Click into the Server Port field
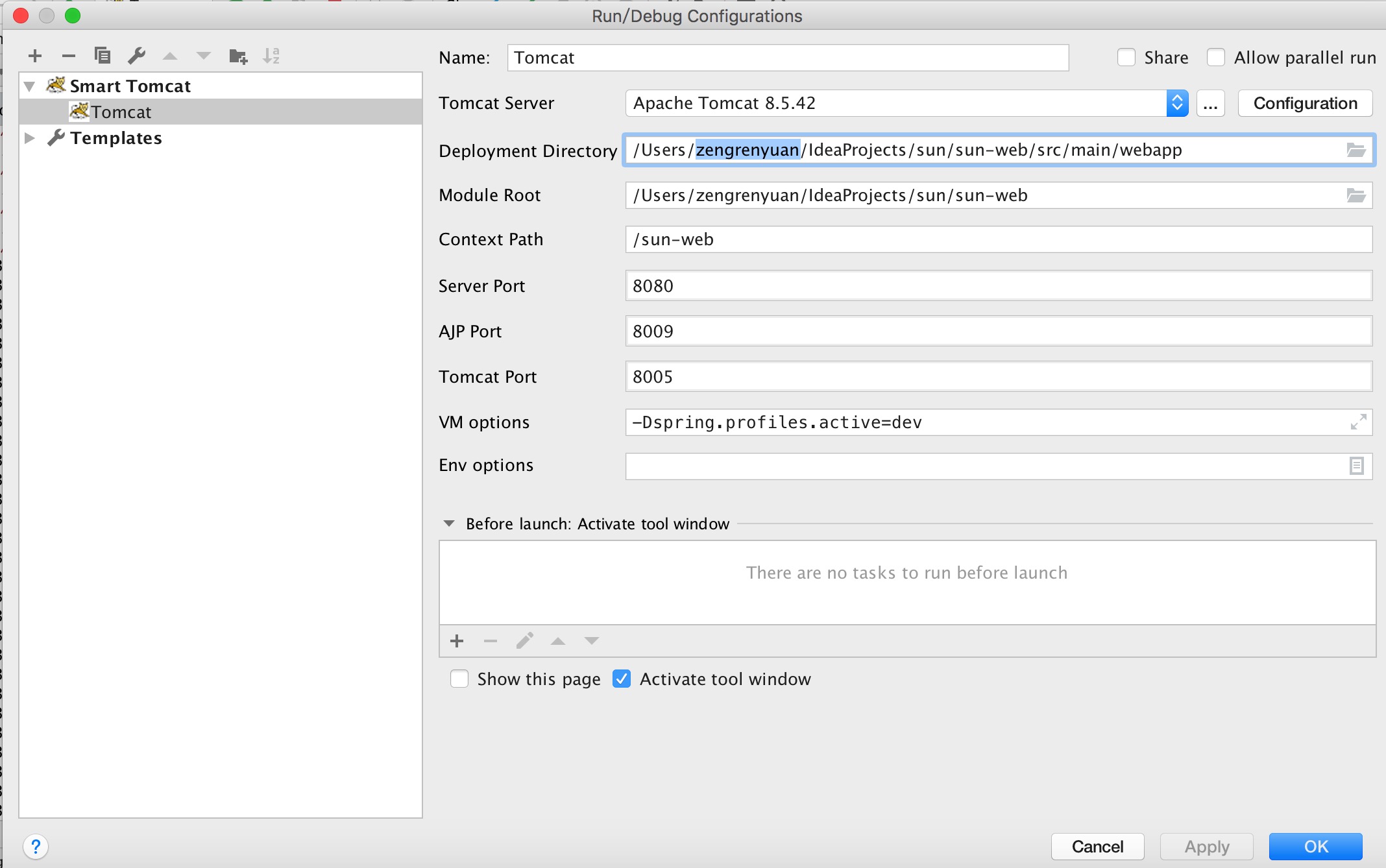 (998, 286)
